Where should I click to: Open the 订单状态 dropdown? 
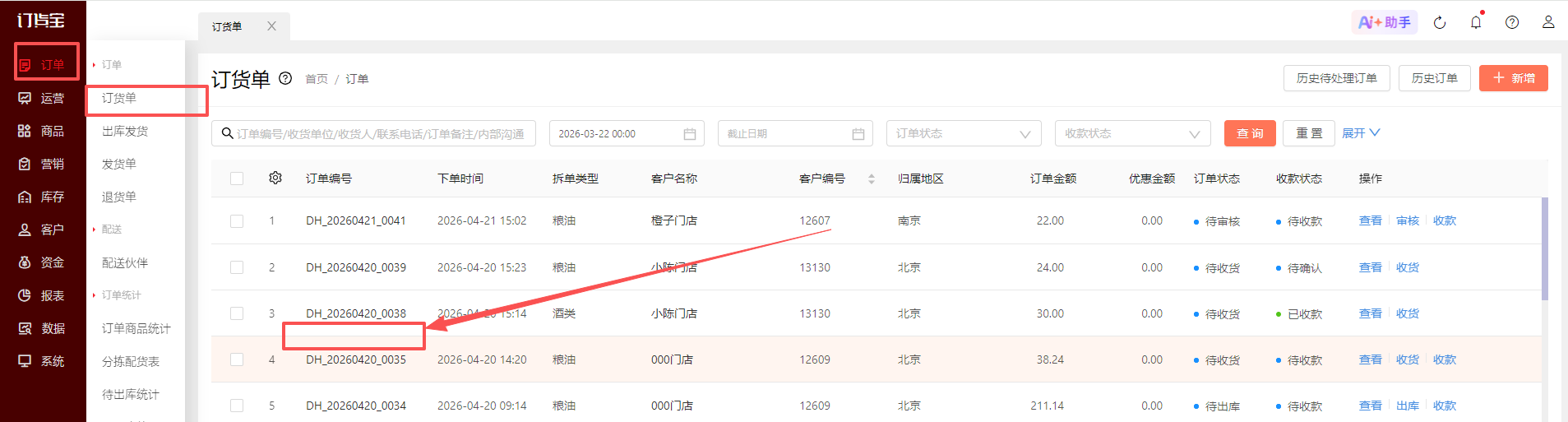964,133
